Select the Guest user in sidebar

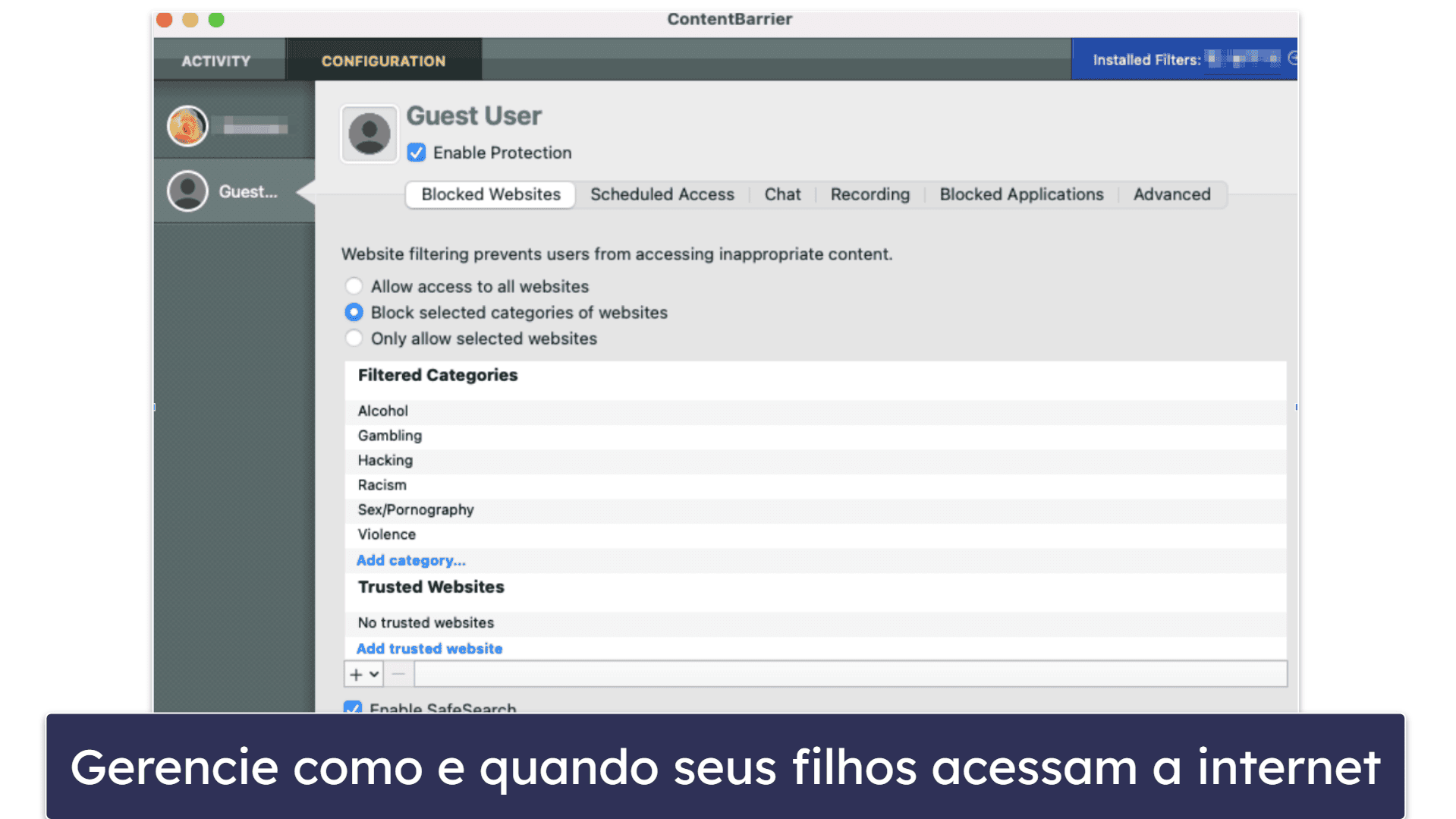coord(234,191)
